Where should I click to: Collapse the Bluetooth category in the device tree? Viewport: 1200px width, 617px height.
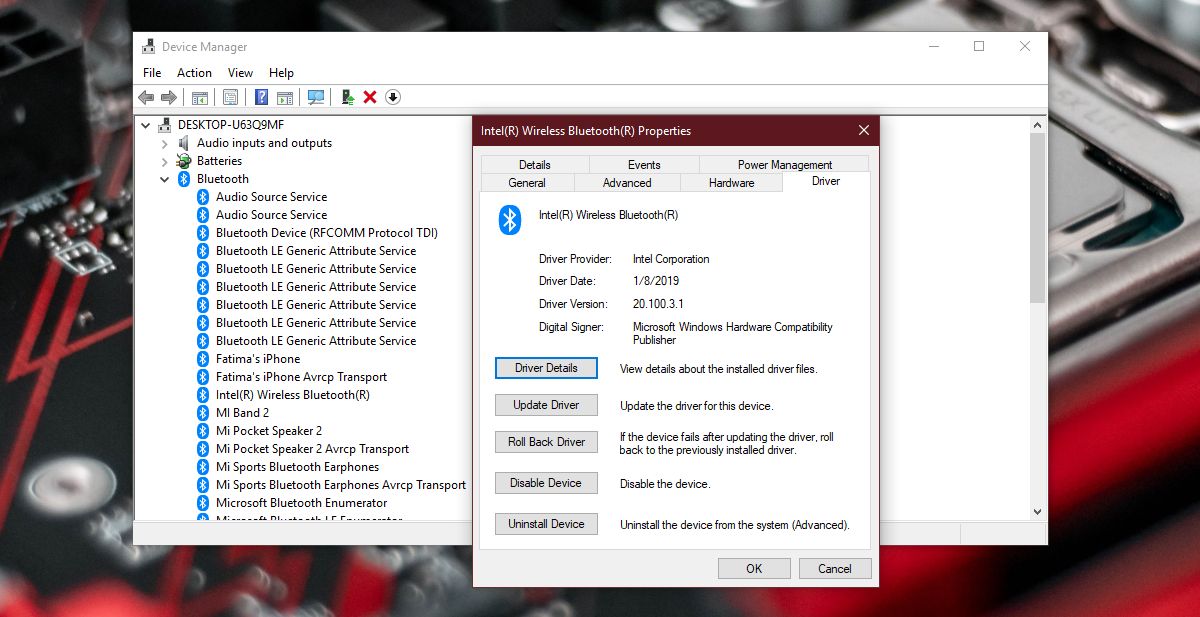click(163, 178)
